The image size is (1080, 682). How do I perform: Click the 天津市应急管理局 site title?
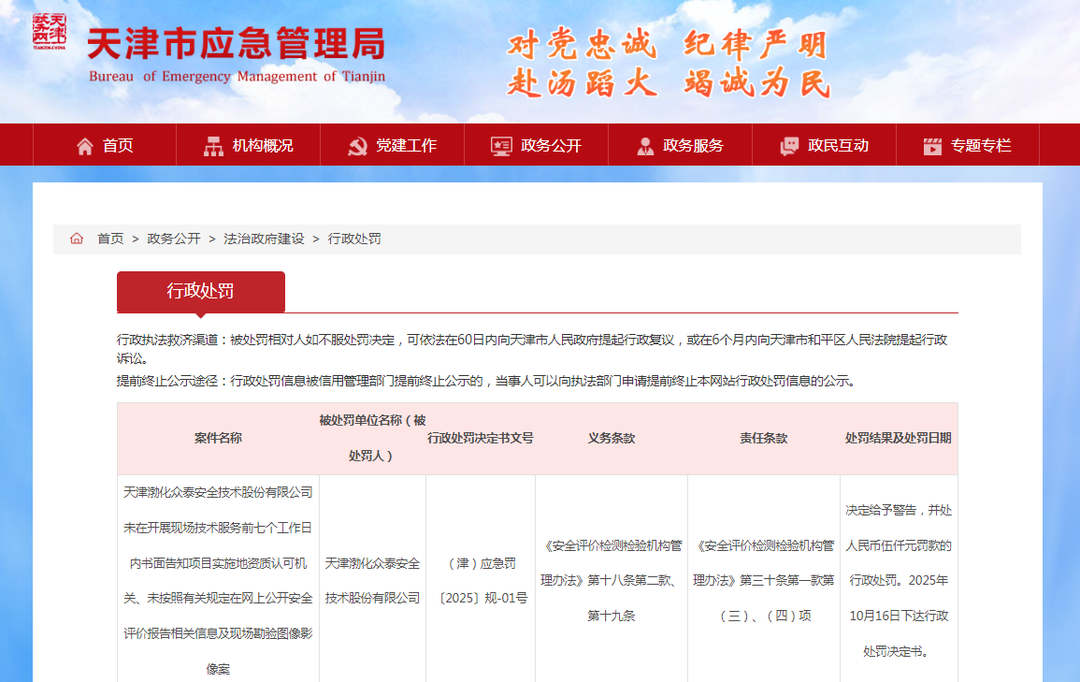pyautogui.click(x=236, y=43)
